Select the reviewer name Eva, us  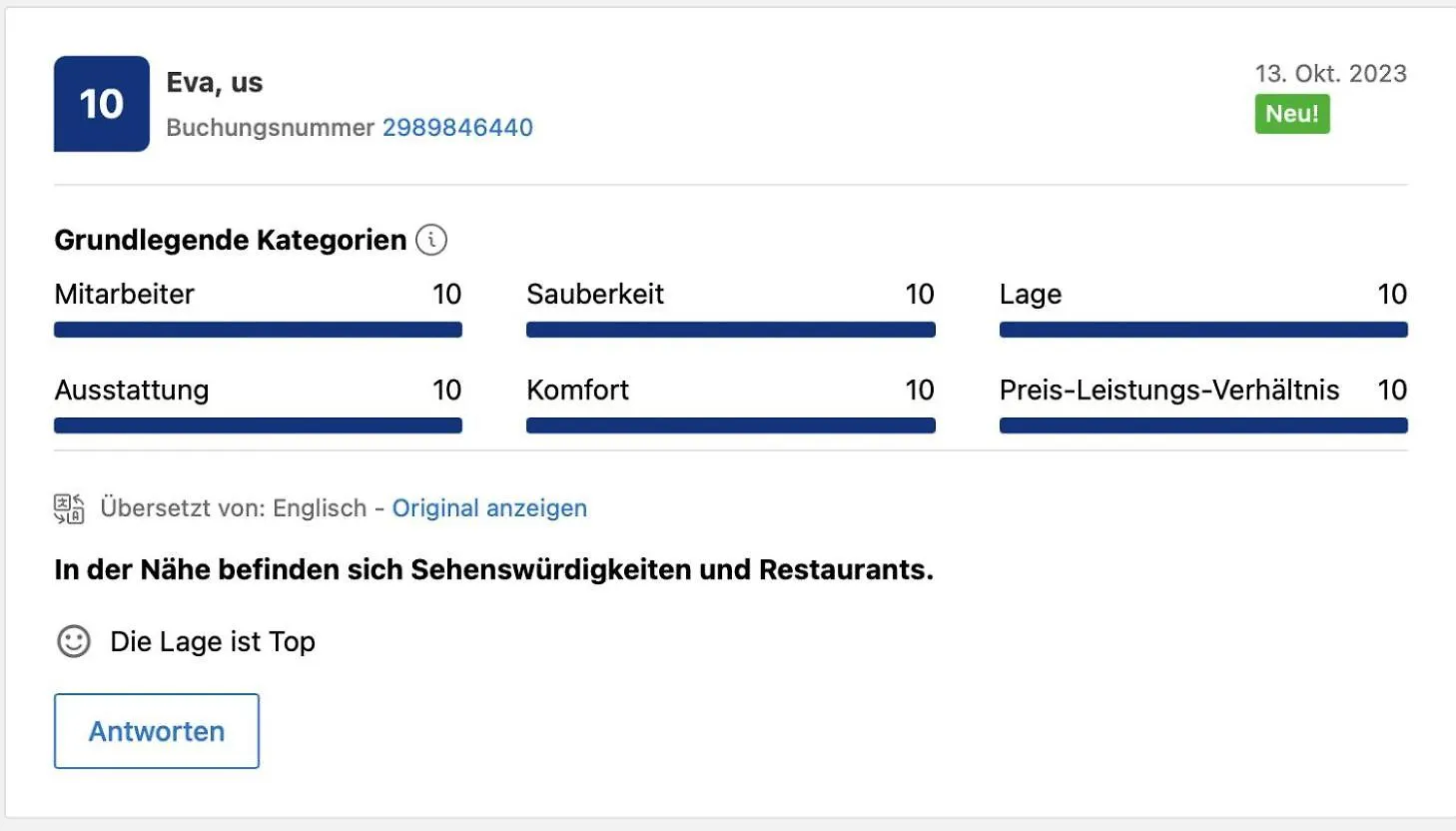215,83
